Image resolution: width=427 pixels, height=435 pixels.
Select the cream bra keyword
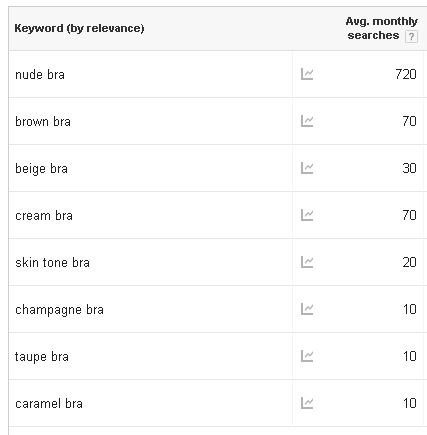(x=44, y=215)
